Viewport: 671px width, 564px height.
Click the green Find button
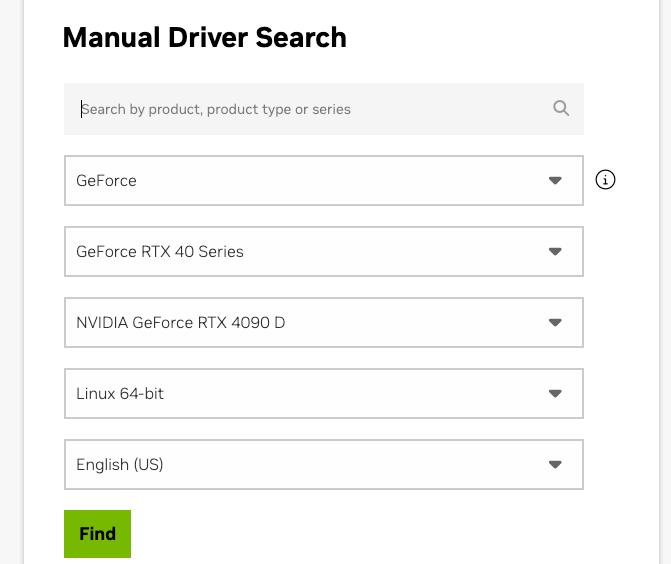98,534
